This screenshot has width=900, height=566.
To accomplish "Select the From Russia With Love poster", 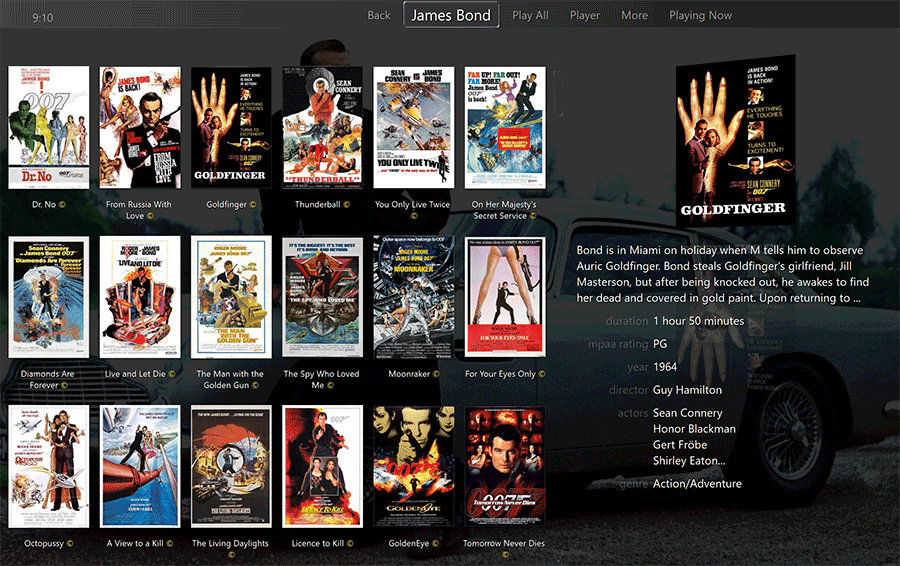I will pyautogui.click(x=140, y=127).
